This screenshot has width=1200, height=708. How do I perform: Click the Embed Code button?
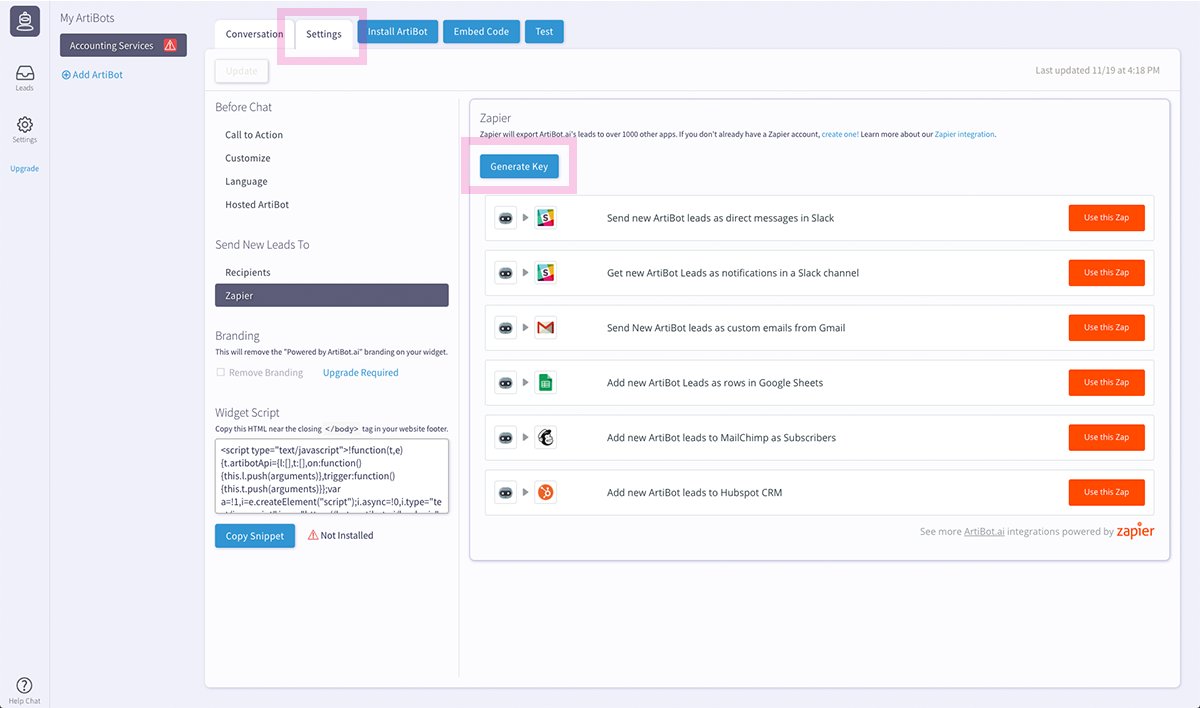tap(481, 32)
